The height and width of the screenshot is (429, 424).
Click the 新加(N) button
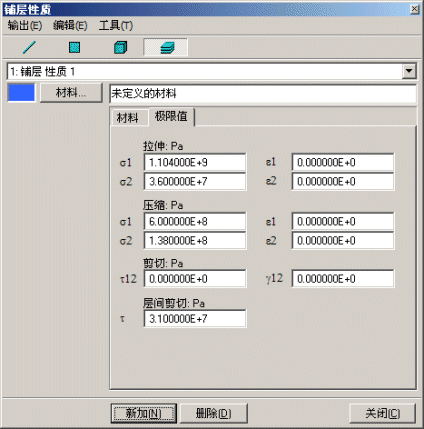(x=144, y=413)
